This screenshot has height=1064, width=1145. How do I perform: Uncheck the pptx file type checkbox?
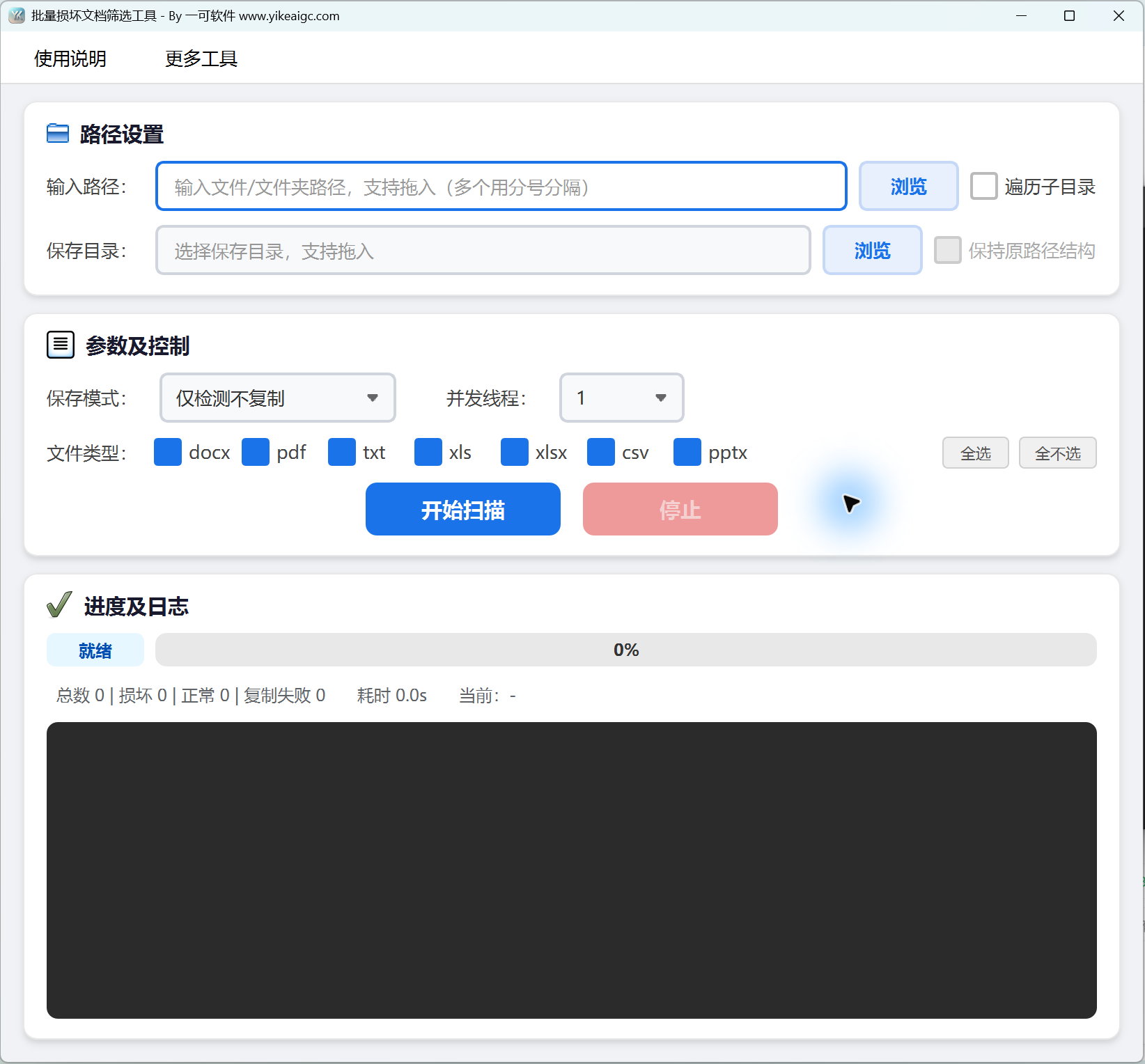point(687,452)
